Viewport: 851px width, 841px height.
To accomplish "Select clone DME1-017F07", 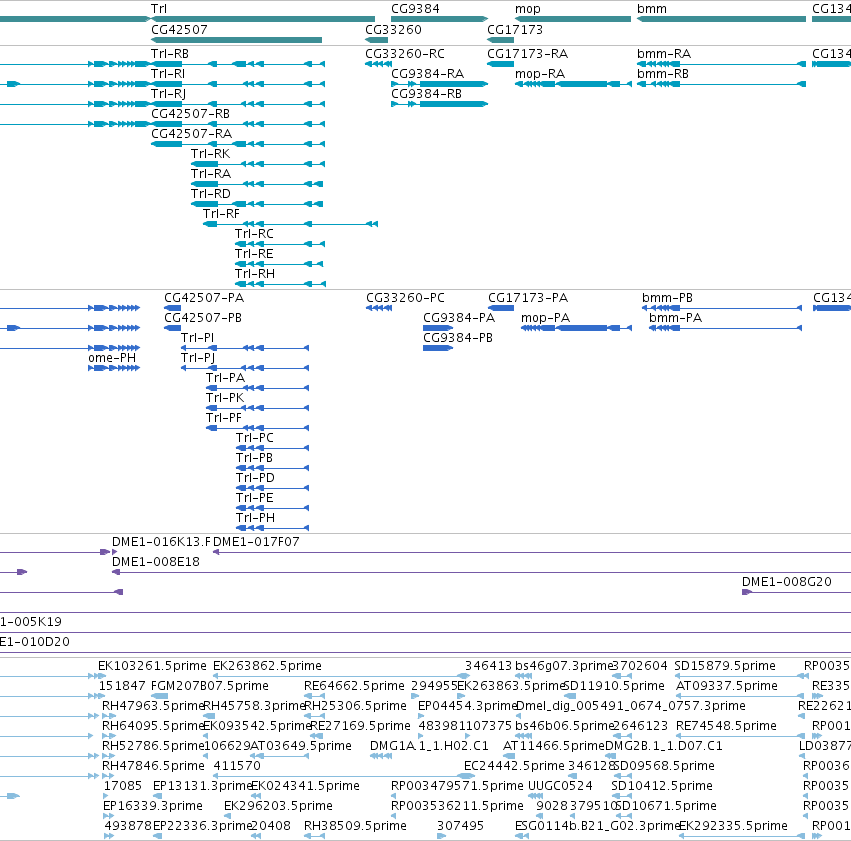I will coord(256,542).
